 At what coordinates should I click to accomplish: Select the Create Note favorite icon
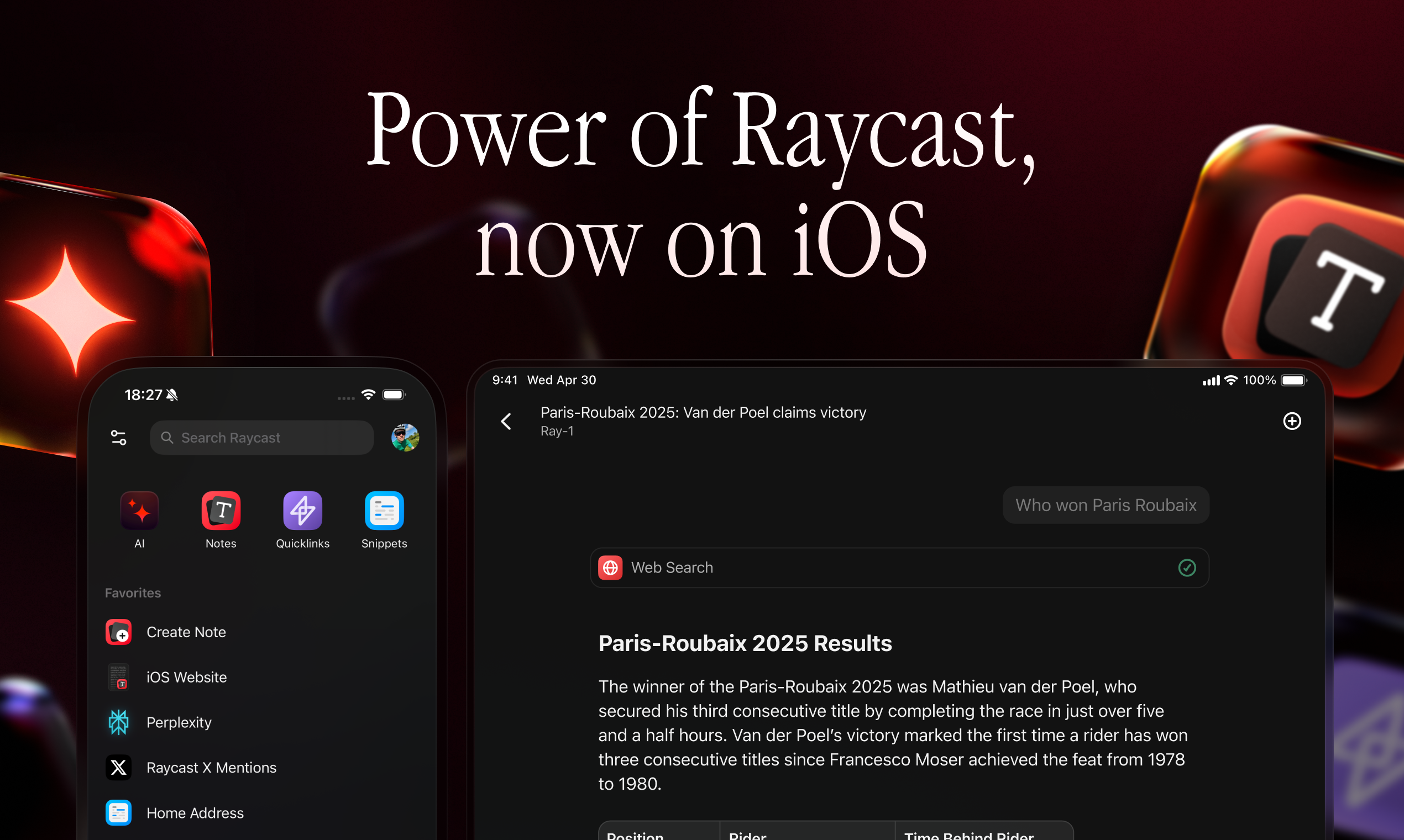click(118, 632)
